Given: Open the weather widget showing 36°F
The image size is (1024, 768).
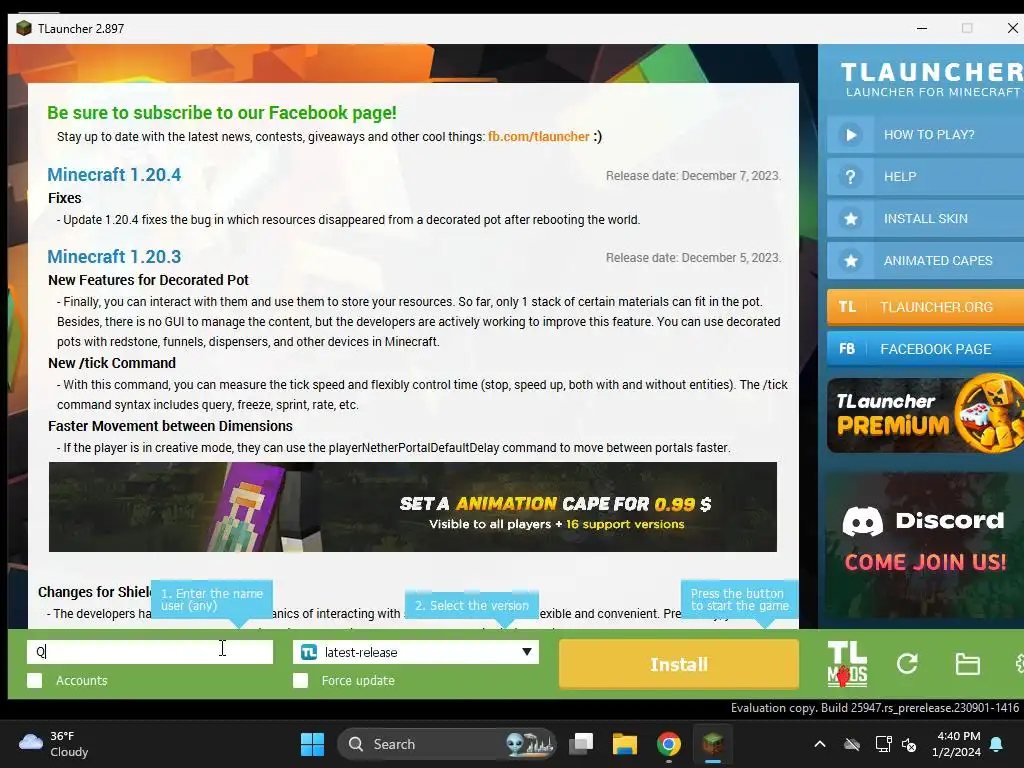Looking at the screenshot, I should (x=54, y=744).
